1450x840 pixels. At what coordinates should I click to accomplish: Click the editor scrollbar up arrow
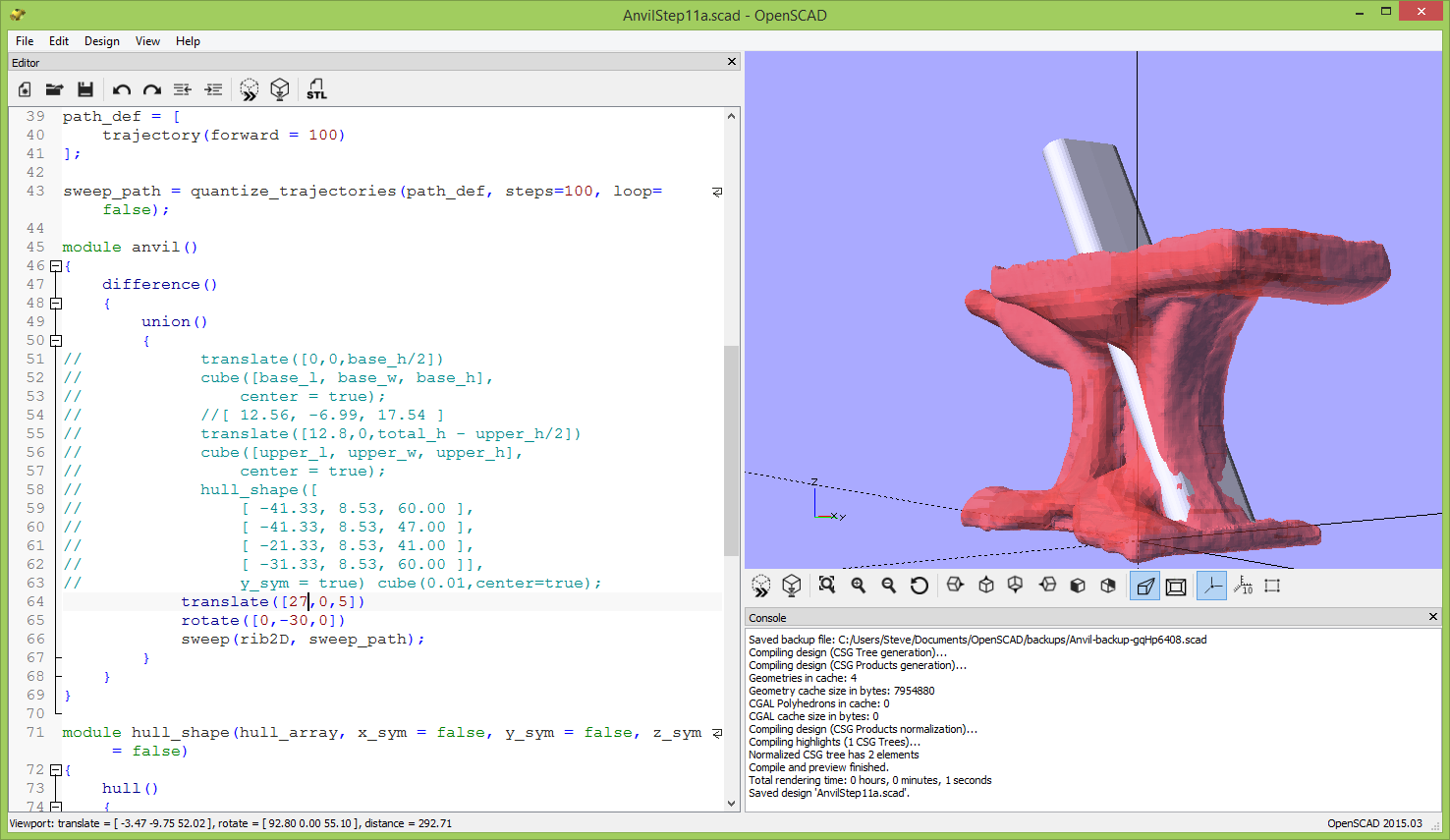point(731,116)
